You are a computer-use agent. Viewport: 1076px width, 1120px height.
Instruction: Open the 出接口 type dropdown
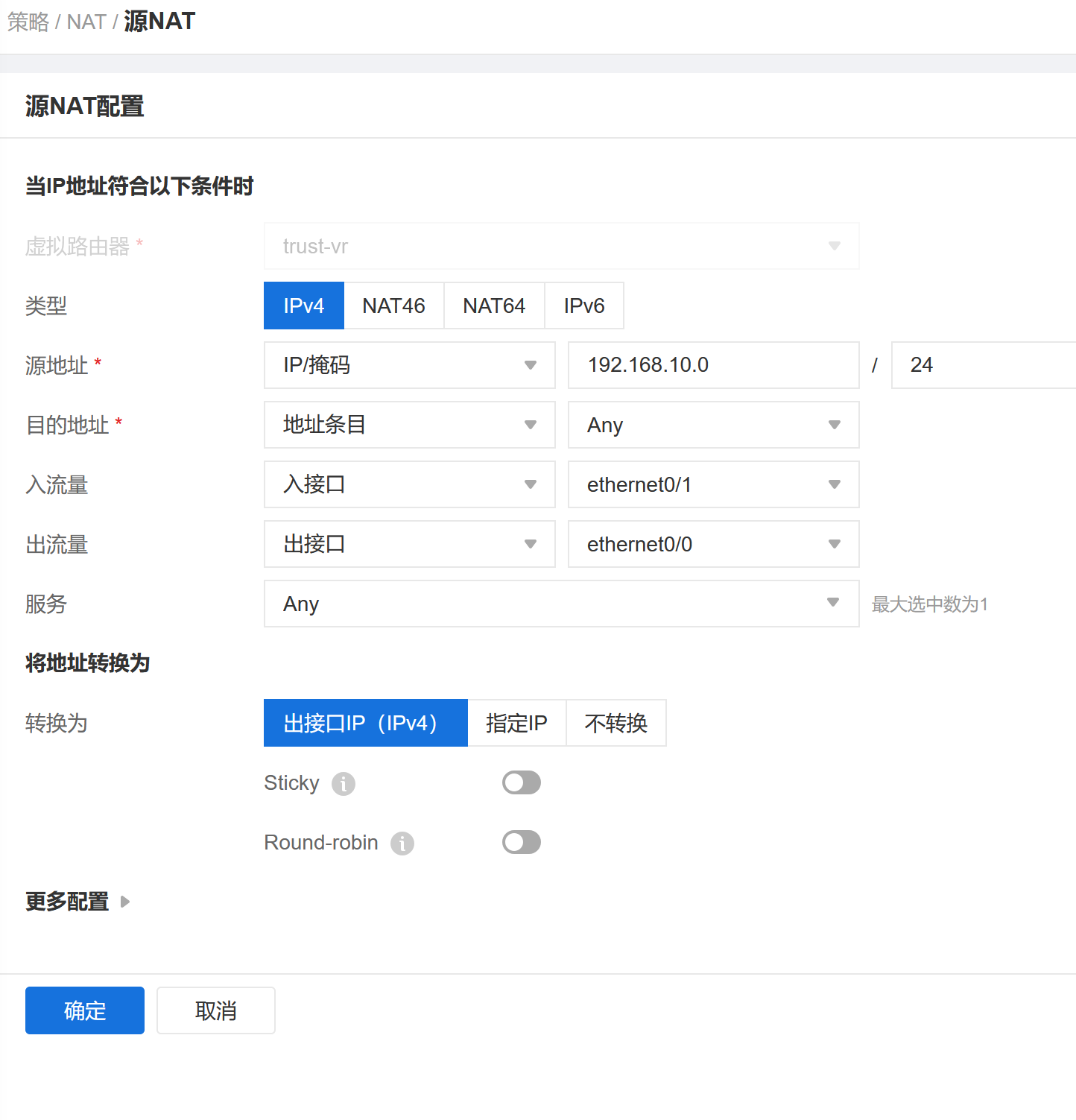pyautogui.click(x=410, y=544)
